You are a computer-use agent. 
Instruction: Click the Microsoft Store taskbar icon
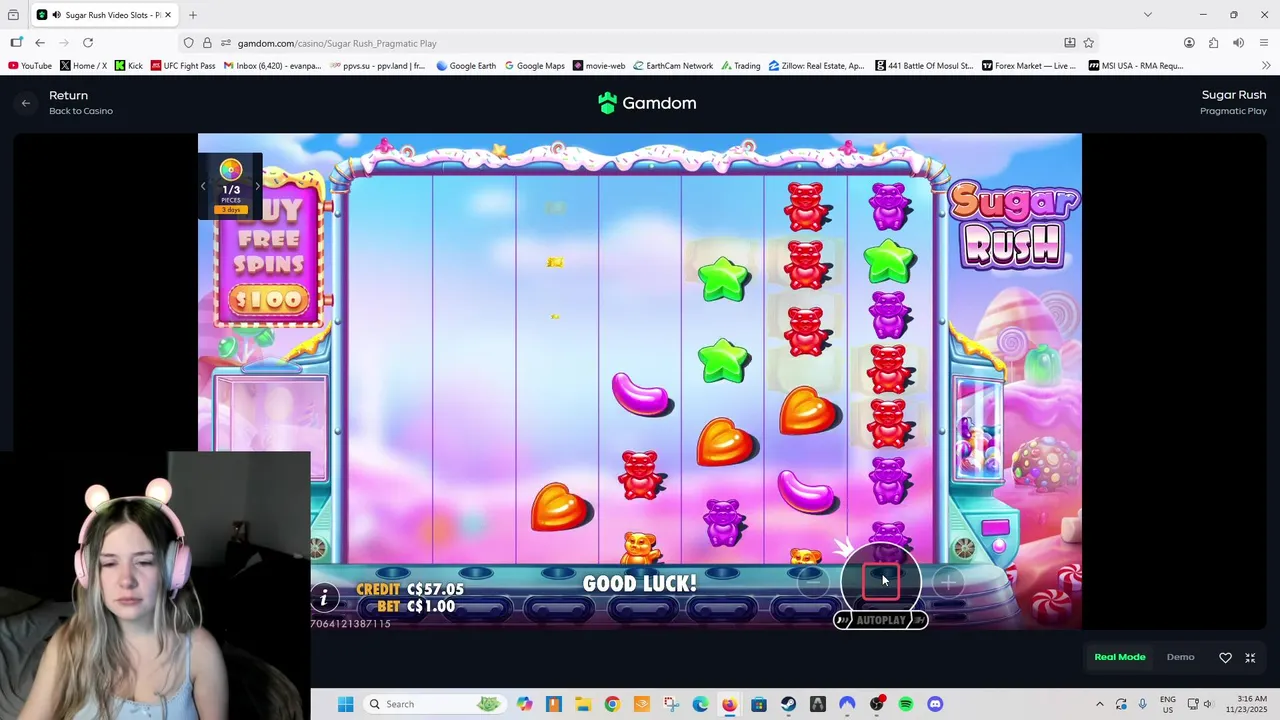click(x=759, y=704)
